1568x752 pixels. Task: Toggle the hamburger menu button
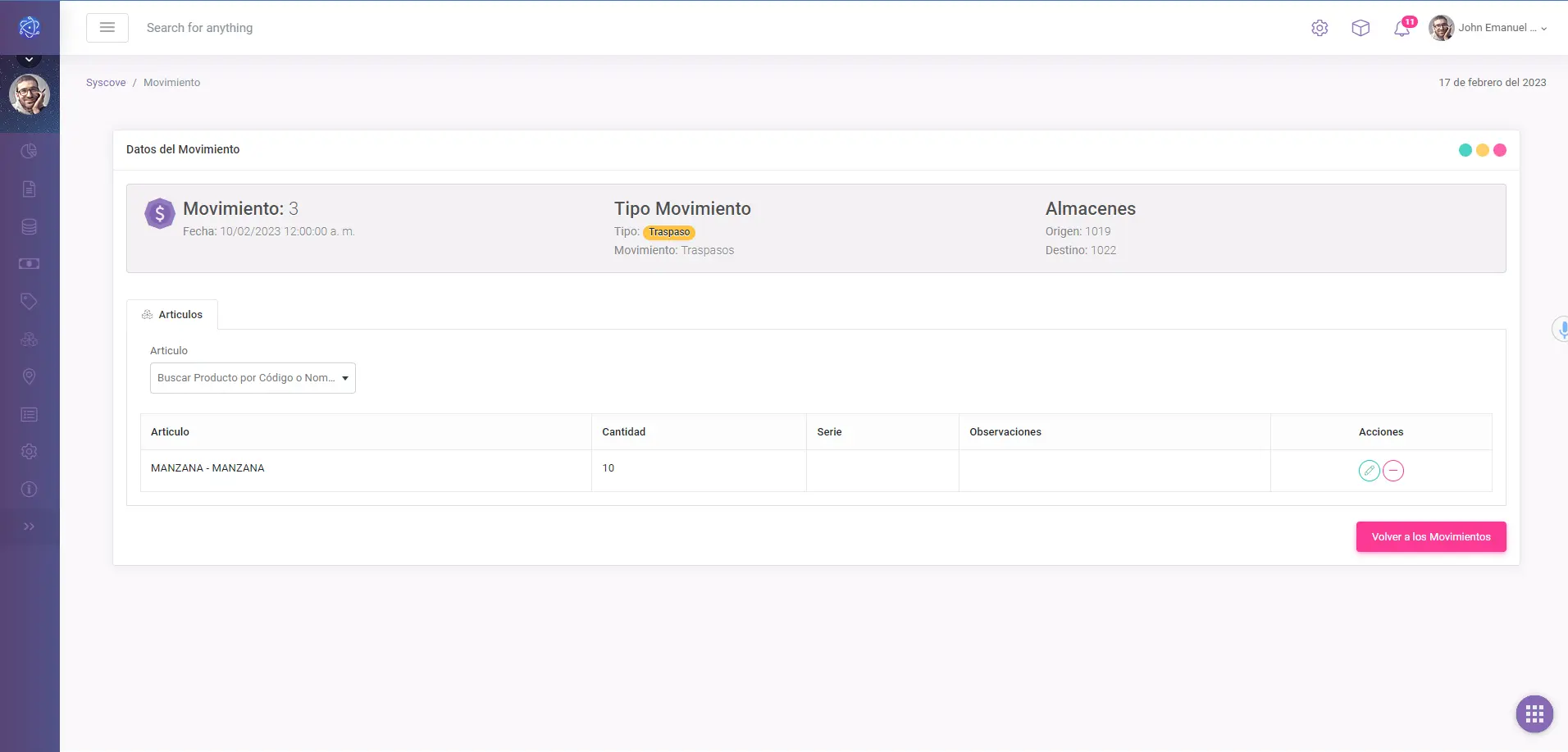click(107, 28)
